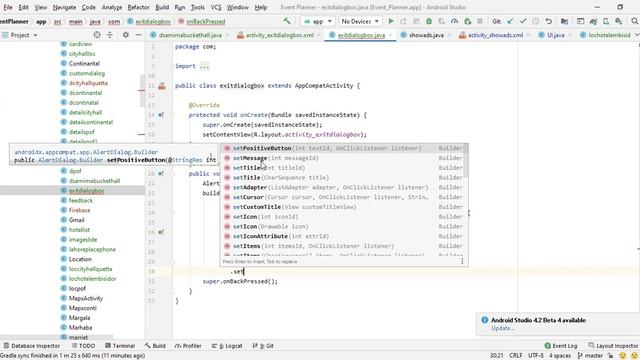Screen dimensions: 640x360
Task: Click the Sync Project with Gradle icon
Action: click(593, 21)
